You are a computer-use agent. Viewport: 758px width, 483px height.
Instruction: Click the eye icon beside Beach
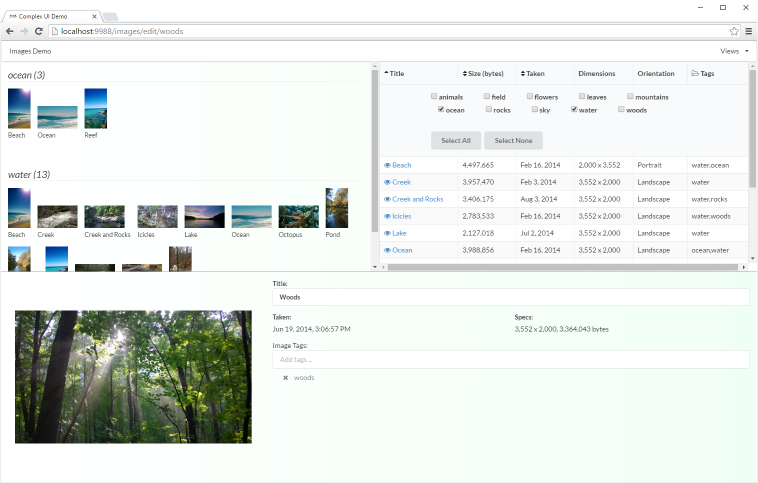tap(387, 165)
